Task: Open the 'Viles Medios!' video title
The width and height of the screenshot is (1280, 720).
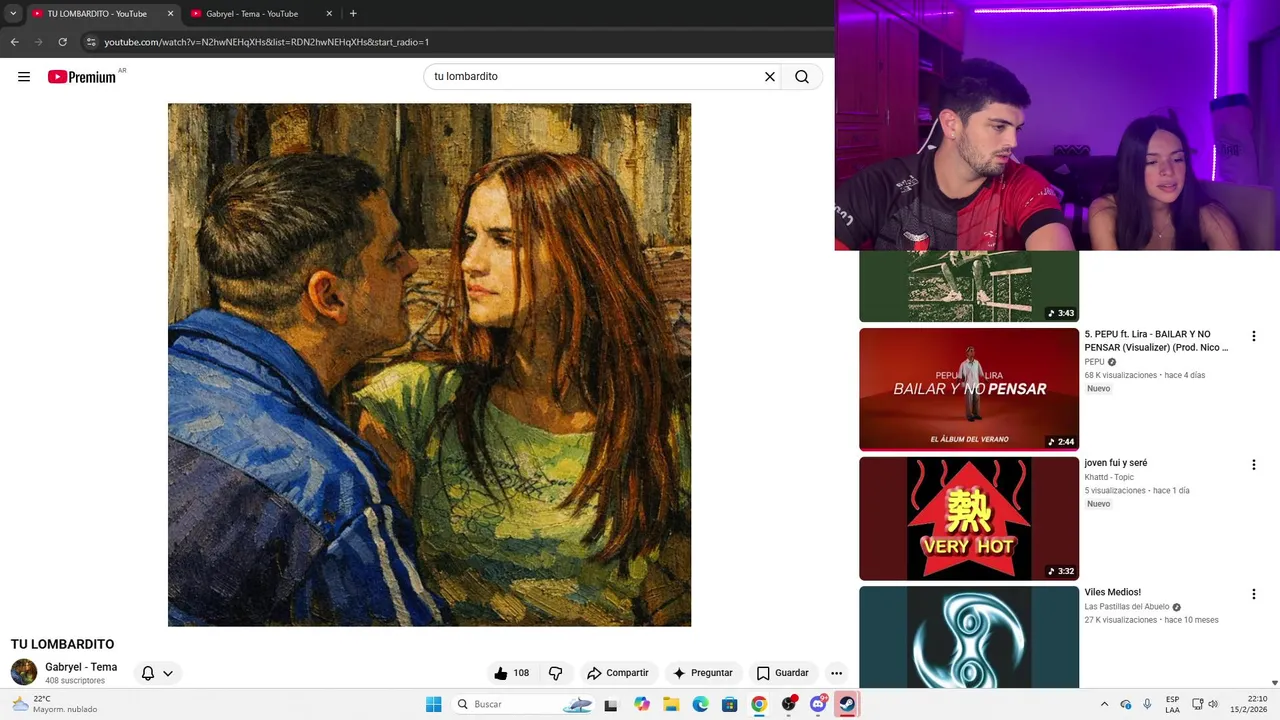Action: point(1113,592)
